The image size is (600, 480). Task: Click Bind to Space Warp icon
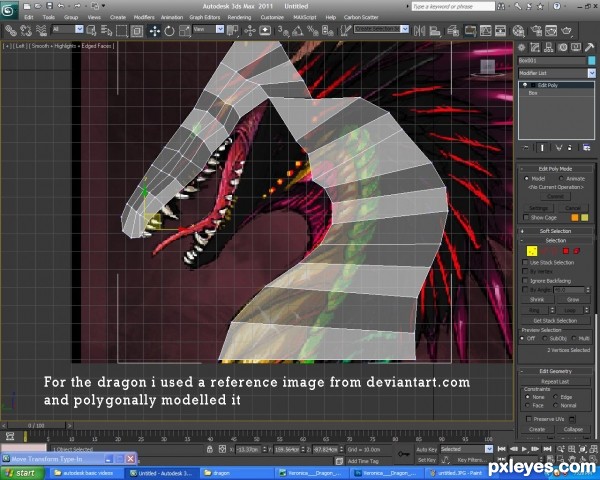[x=41, y=31]
